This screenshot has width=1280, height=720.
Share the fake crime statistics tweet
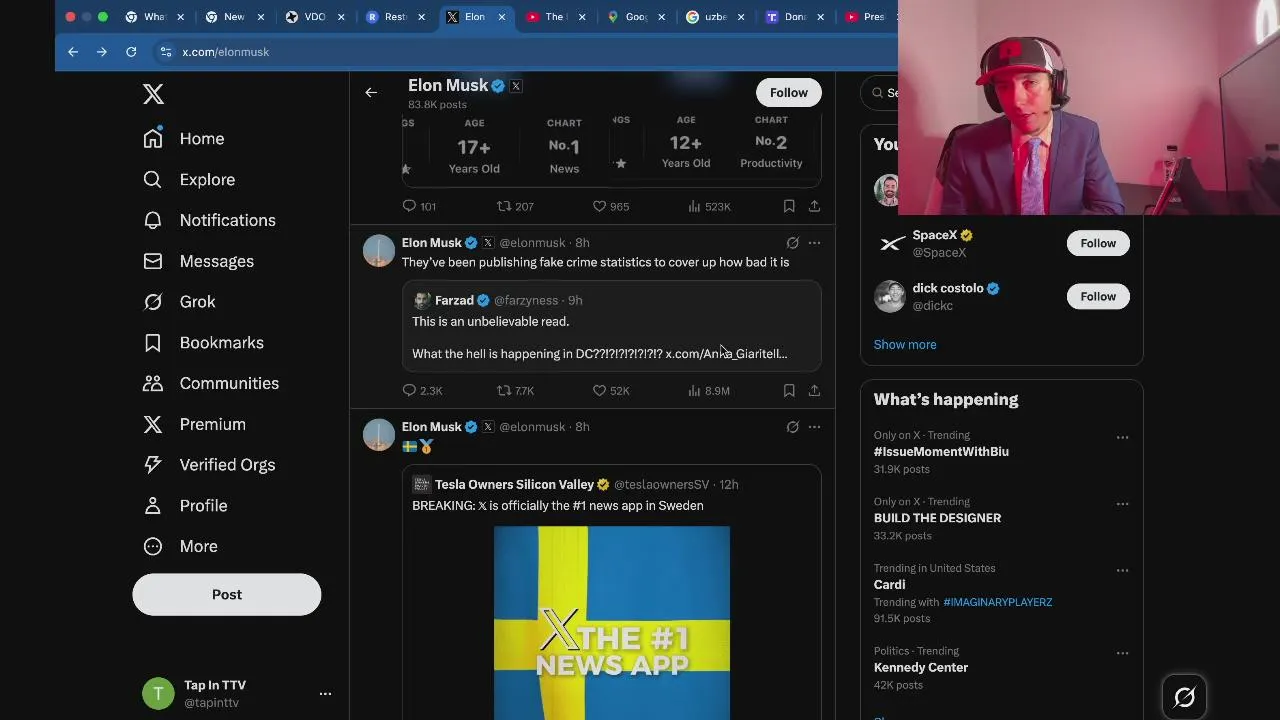[x=814, y=390]
